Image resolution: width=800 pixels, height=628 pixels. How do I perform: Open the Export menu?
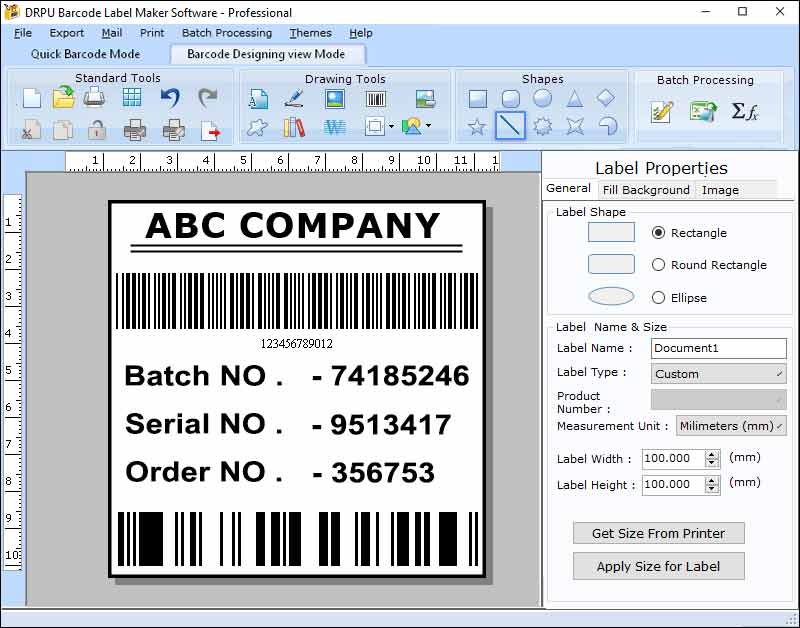coord(67,33)
